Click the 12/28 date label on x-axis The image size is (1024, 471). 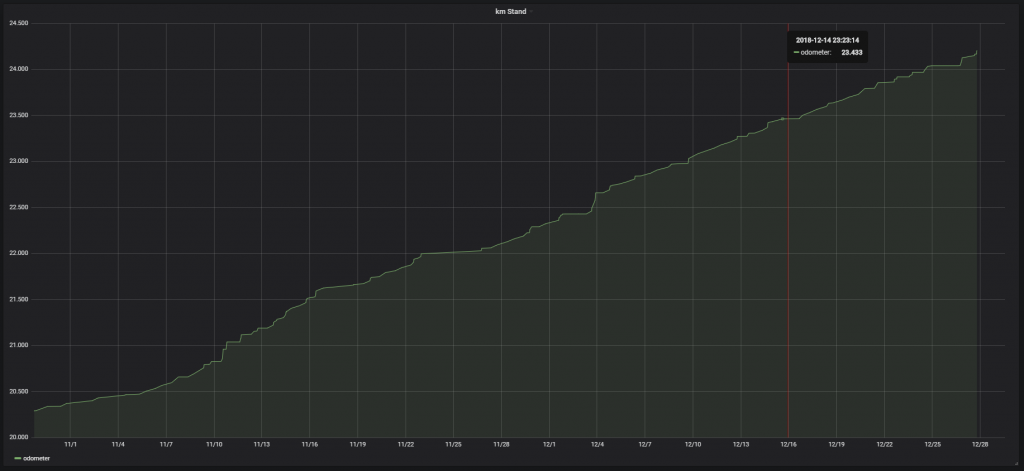tap(980, 443)
